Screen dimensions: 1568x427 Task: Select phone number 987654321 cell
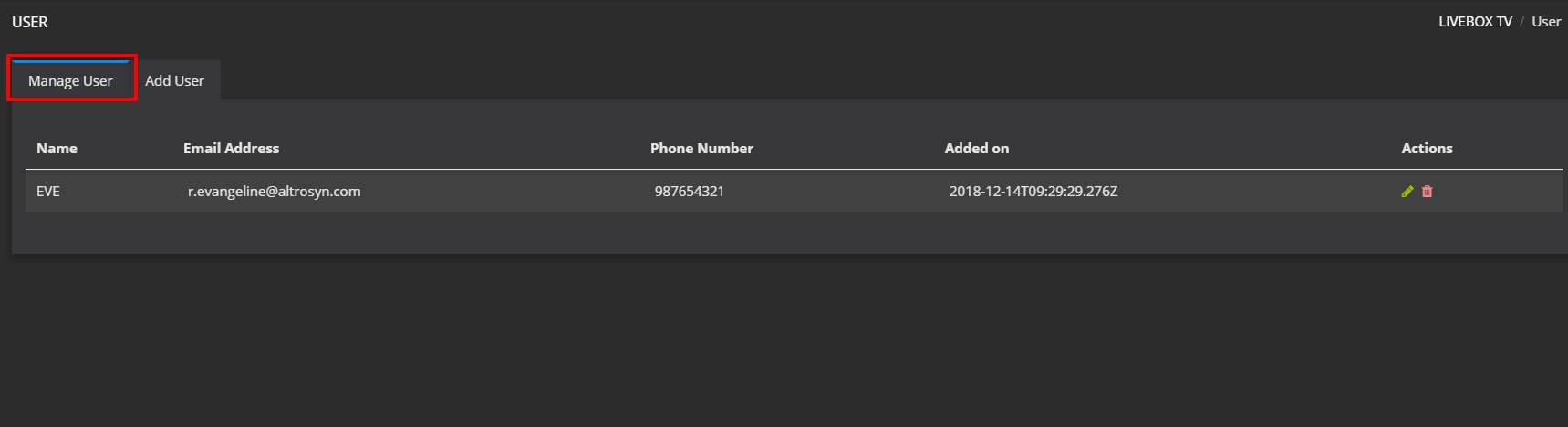[x=689, y=192]
